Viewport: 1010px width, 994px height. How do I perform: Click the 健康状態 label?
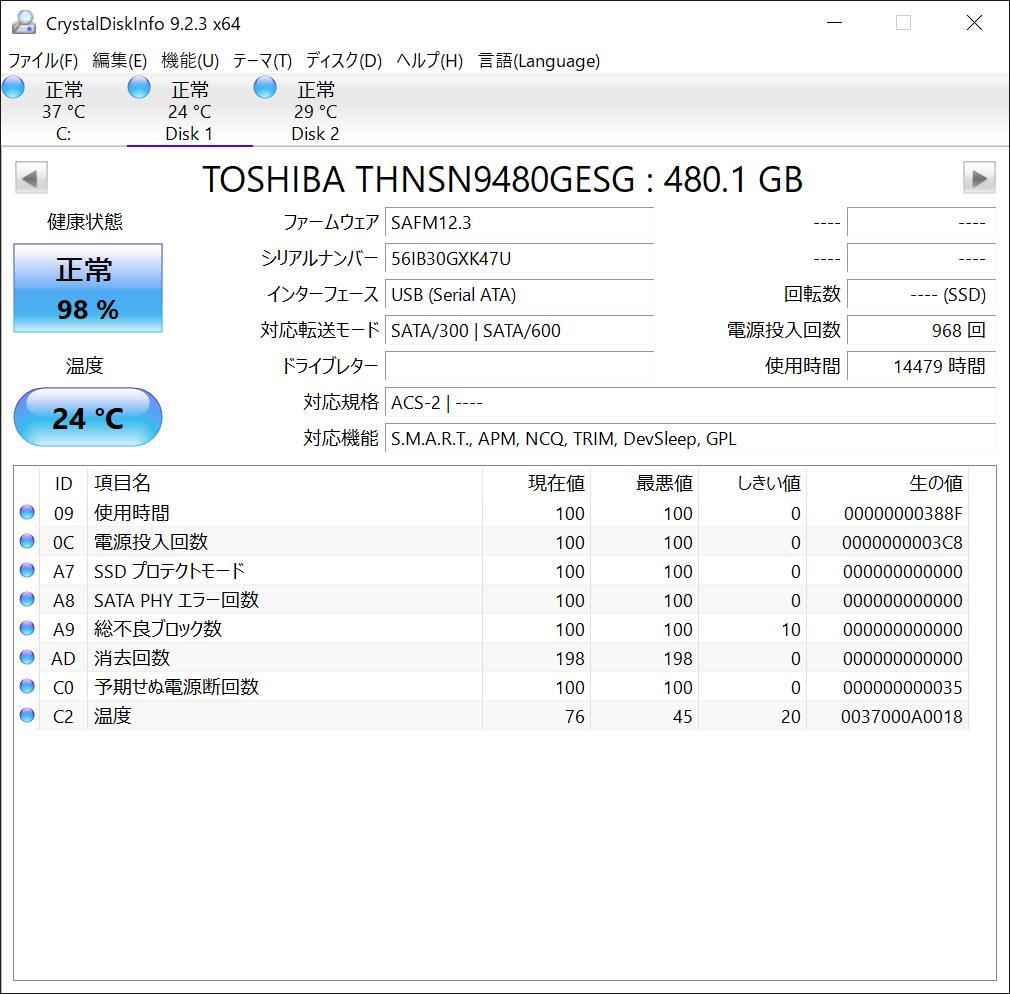[x=85, y=222]
